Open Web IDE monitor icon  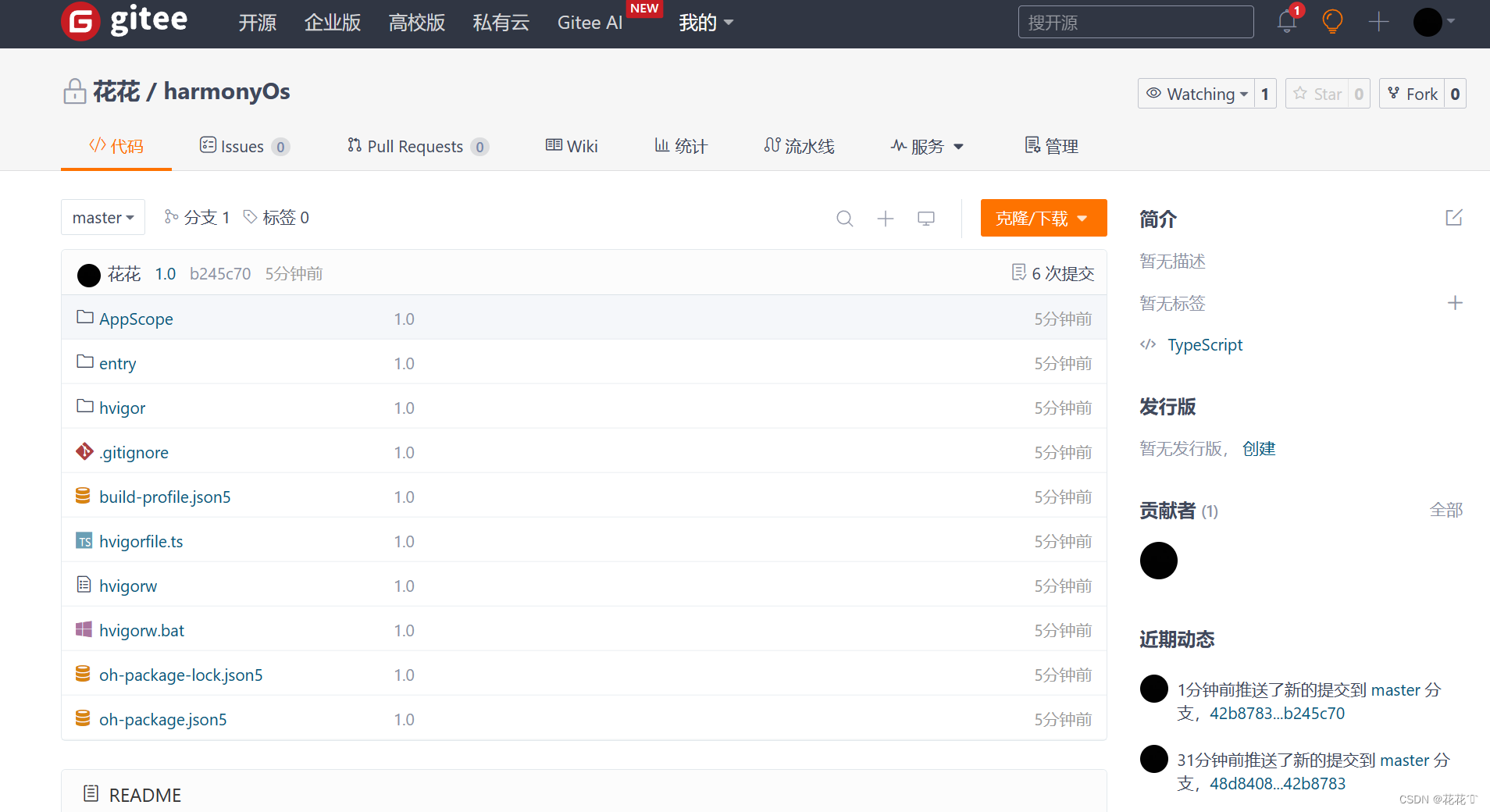point(926,219)
